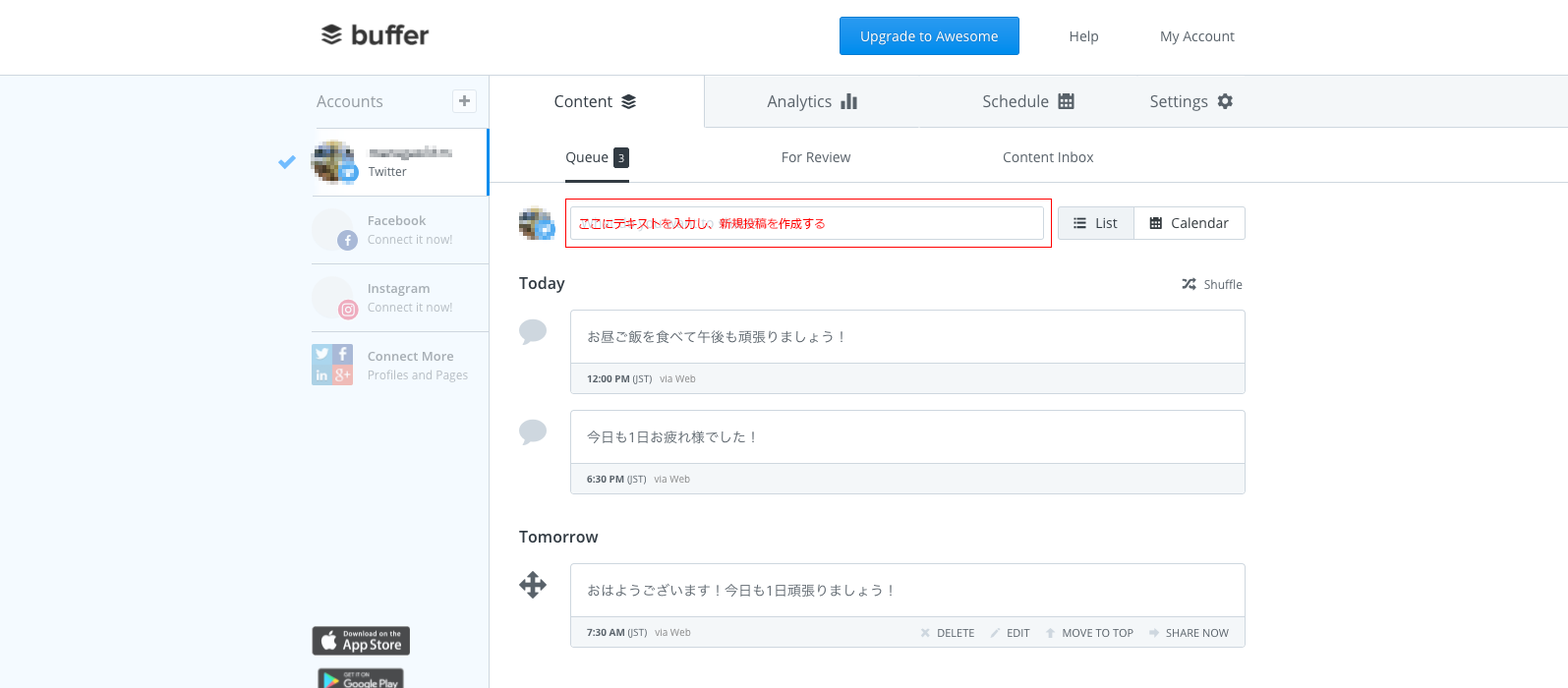Click the Calendar view grid icon
1568x688 pixels.
click(1156, 223)
